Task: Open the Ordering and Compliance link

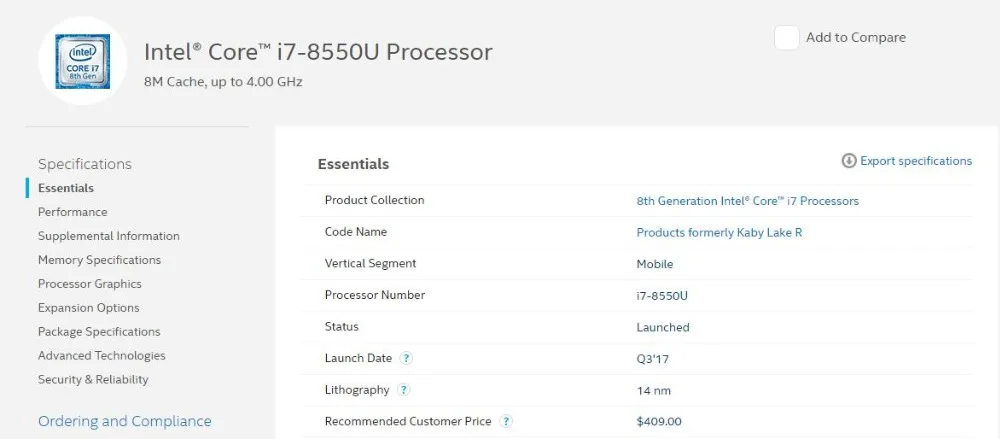Action: click(125, 421)
